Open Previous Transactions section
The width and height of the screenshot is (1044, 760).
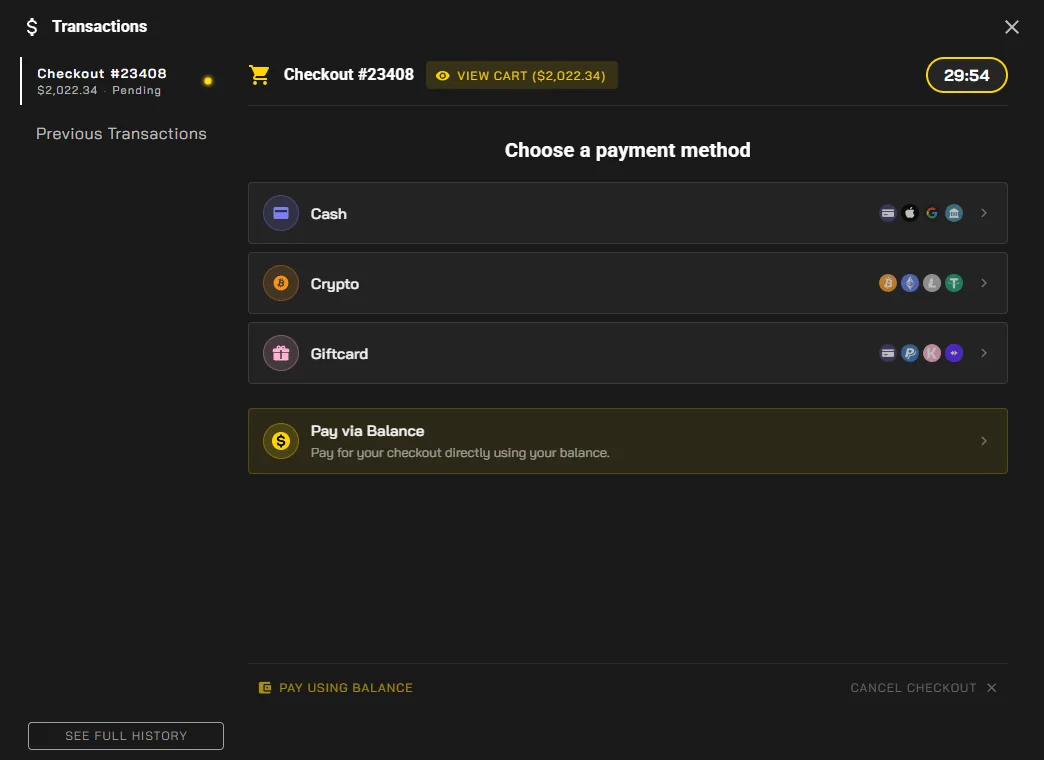point(121,134)
